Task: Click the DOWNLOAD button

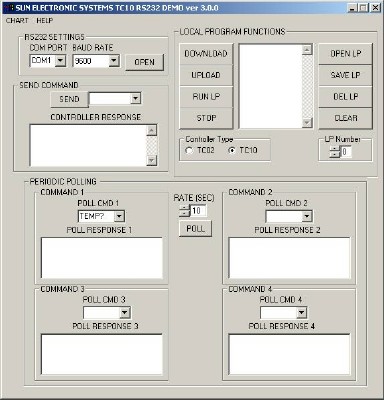Action: click(206, 54)
